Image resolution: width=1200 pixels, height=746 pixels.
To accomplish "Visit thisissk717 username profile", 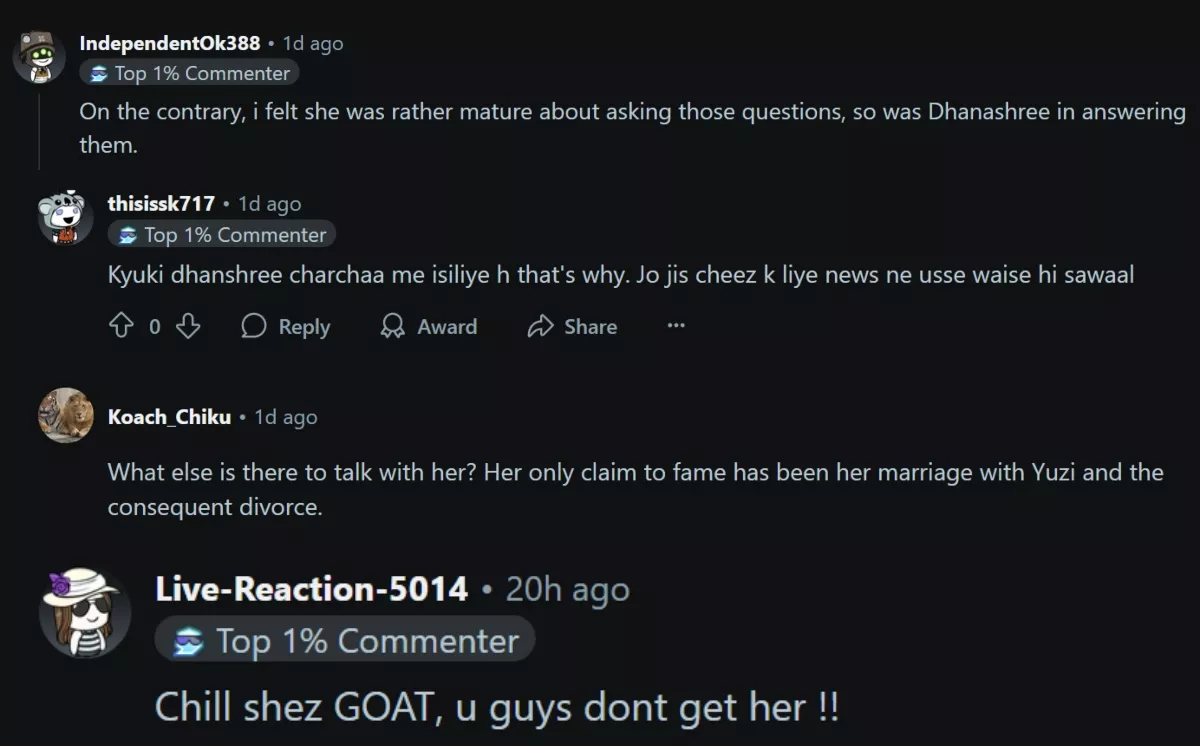I will [161, 203].
